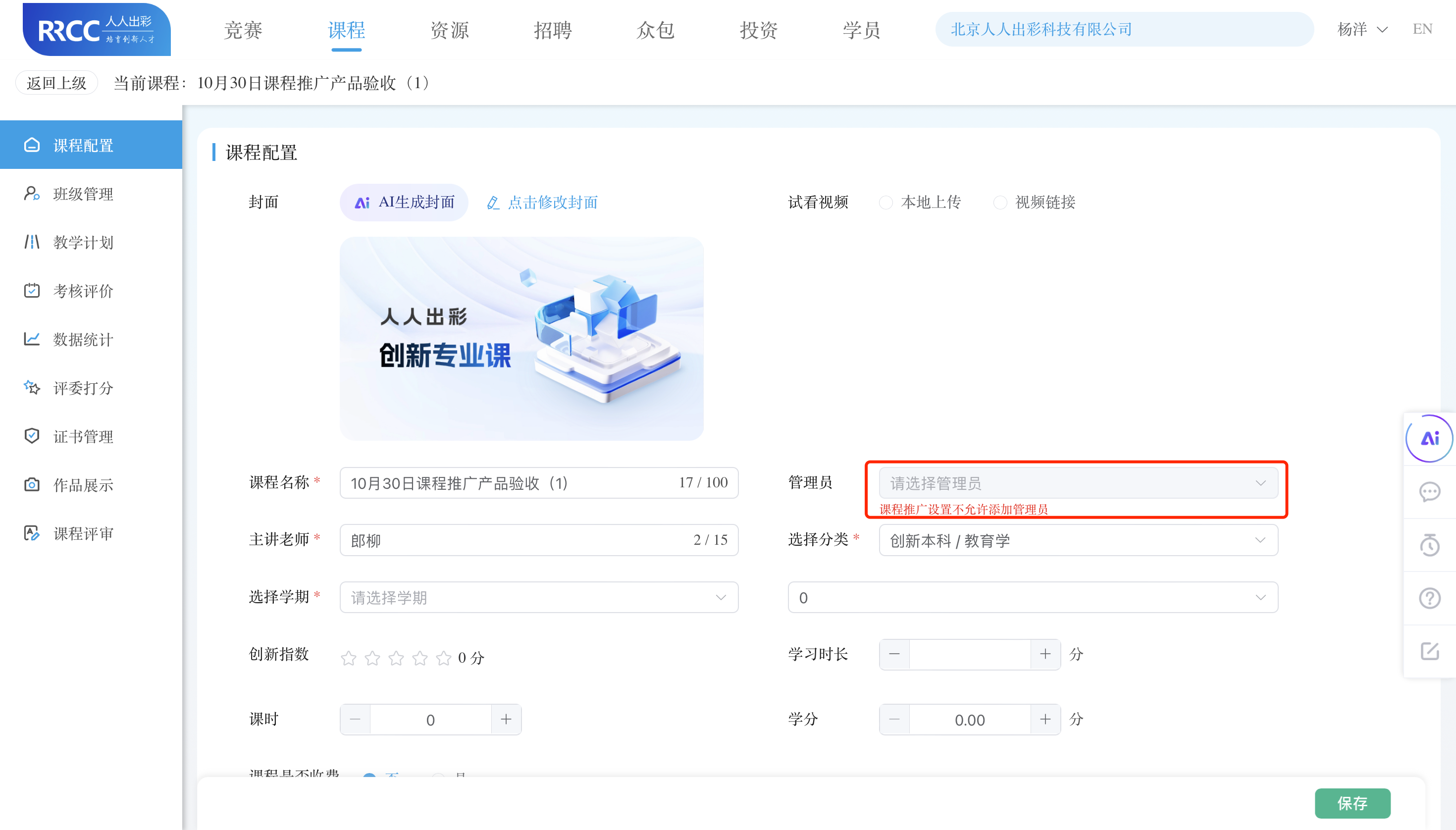Viewport: 1456px width, 830px height.
Task: Open the 考核评价 sidebar section
Action: tap(82, 291)
